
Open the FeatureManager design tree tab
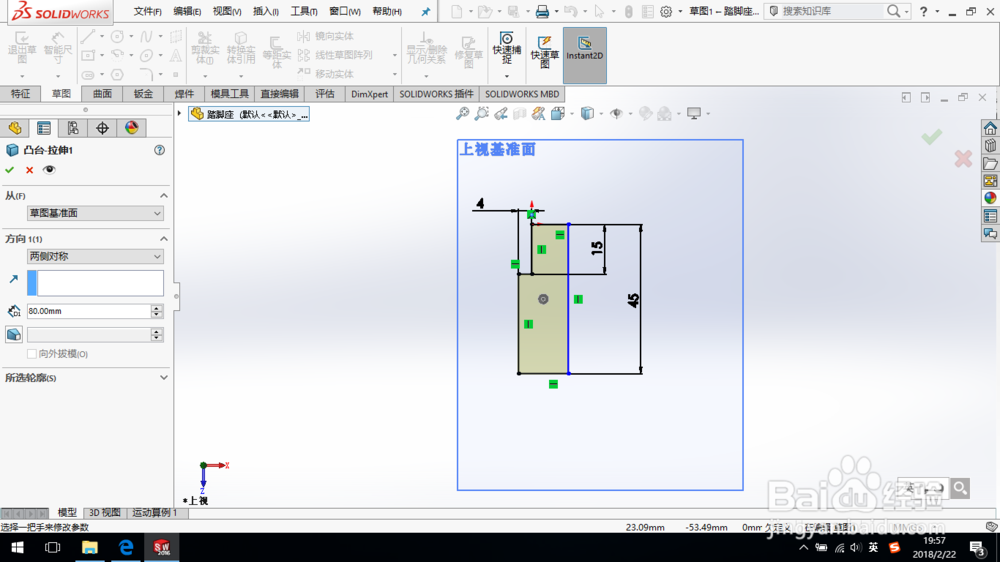pos(15,128)
